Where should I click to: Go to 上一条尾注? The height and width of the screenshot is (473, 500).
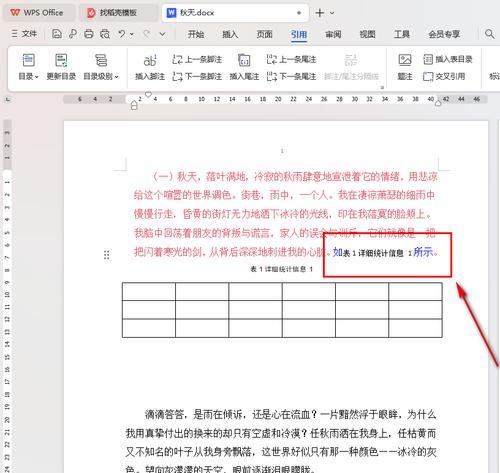point(291,60)
